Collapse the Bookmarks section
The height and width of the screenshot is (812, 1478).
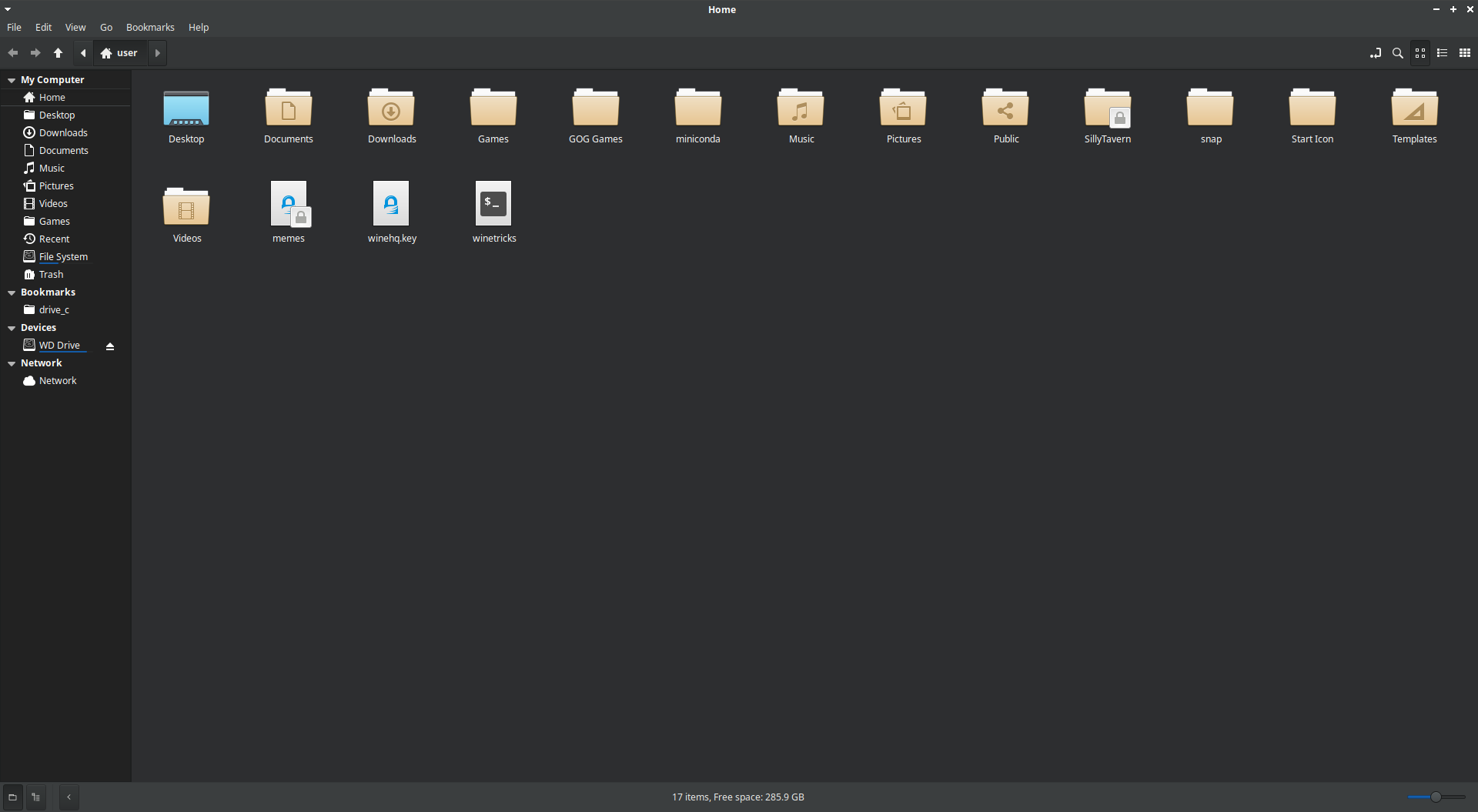click(12, 292)
